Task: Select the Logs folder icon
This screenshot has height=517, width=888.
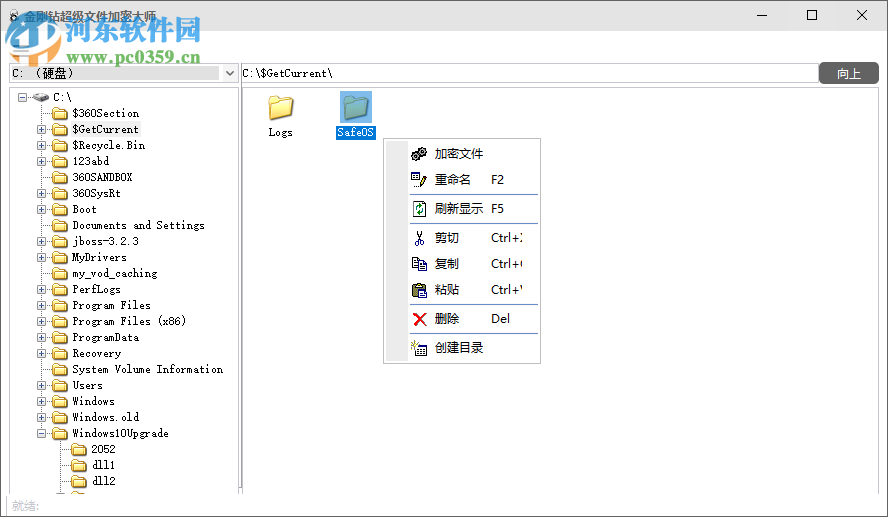Action: click(280, 108)
